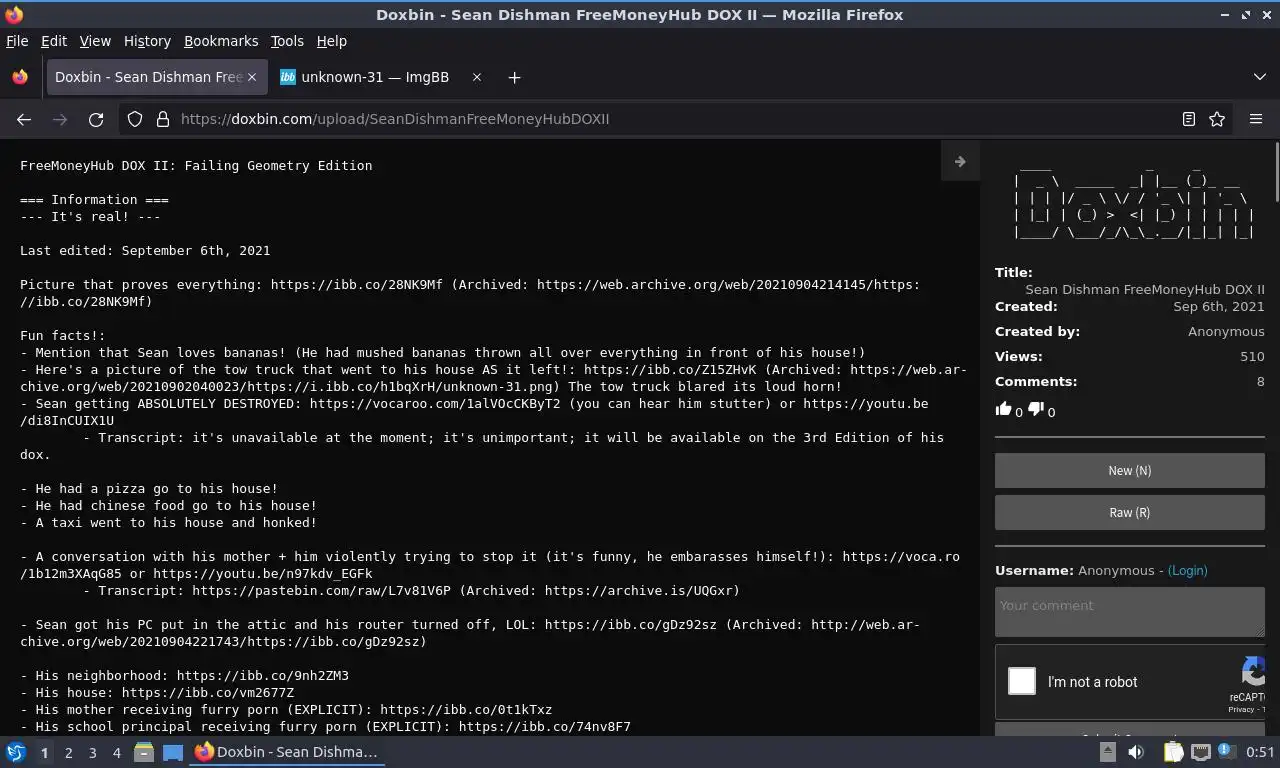1280x768 pixels.
Task: Select Firefox Doxbin taskbar window entry
Action: (x=288, y=752)
